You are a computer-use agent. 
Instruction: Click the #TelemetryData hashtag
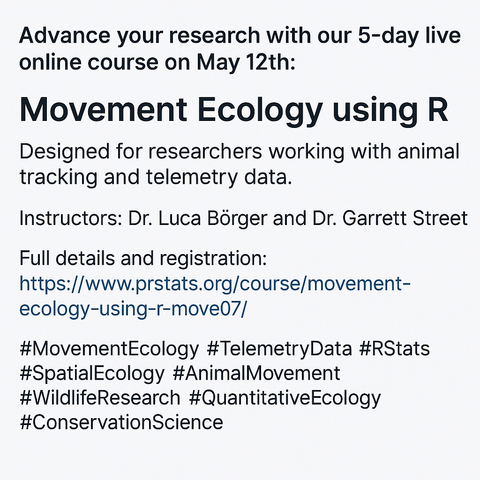point(279,349)
